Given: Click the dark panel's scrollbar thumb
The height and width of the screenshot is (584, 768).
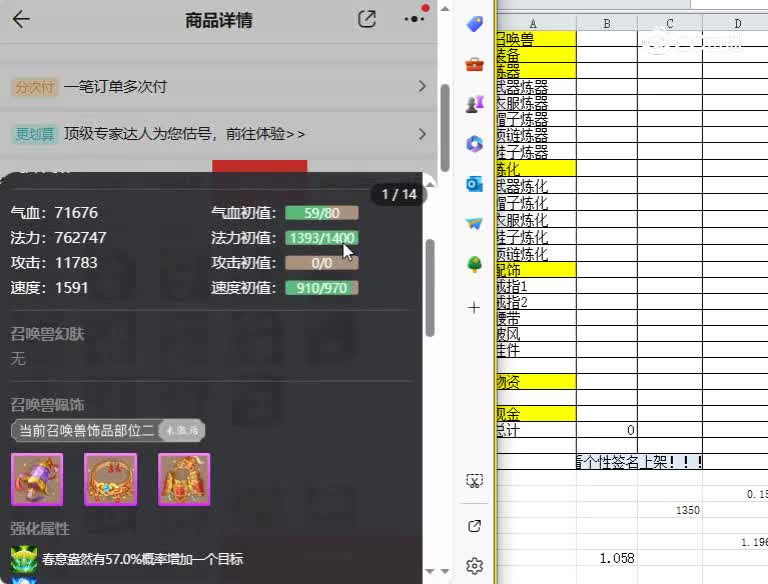Looking at the screenshot, I should click(x=430, y=288).
